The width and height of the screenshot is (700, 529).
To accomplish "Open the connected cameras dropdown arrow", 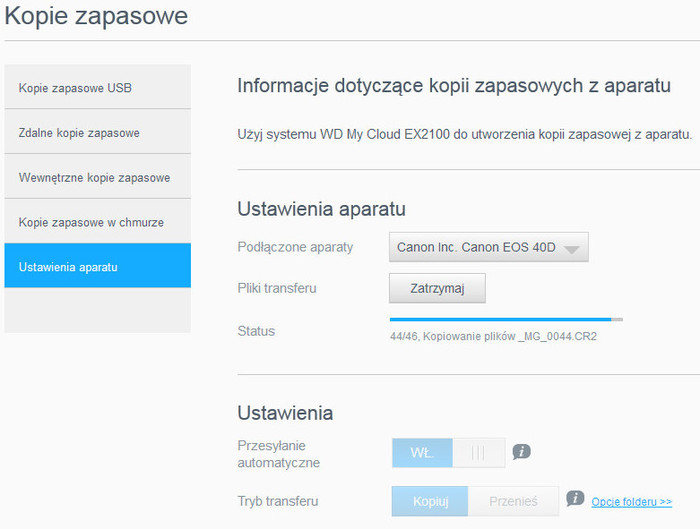I will pyautogui.click(x=571, y=248).
